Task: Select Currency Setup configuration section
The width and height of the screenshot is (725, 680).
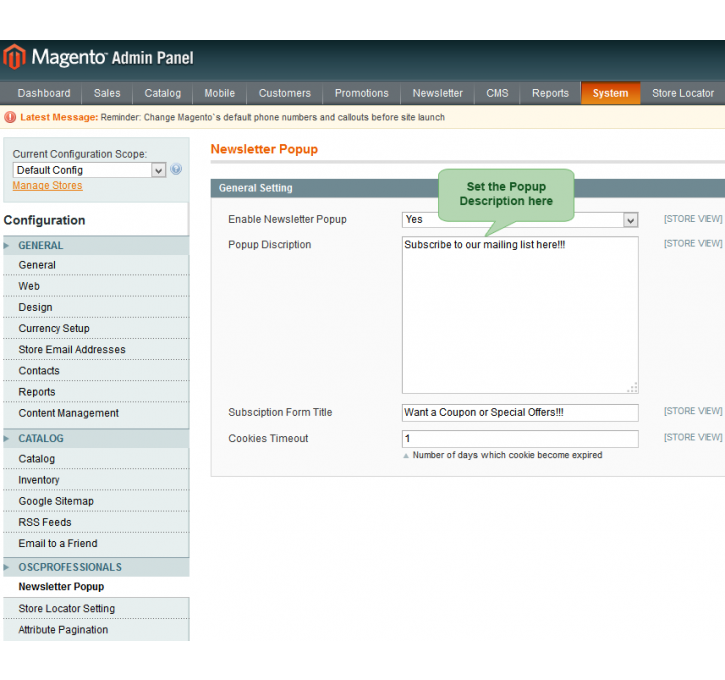Action: tap(96, 329)
